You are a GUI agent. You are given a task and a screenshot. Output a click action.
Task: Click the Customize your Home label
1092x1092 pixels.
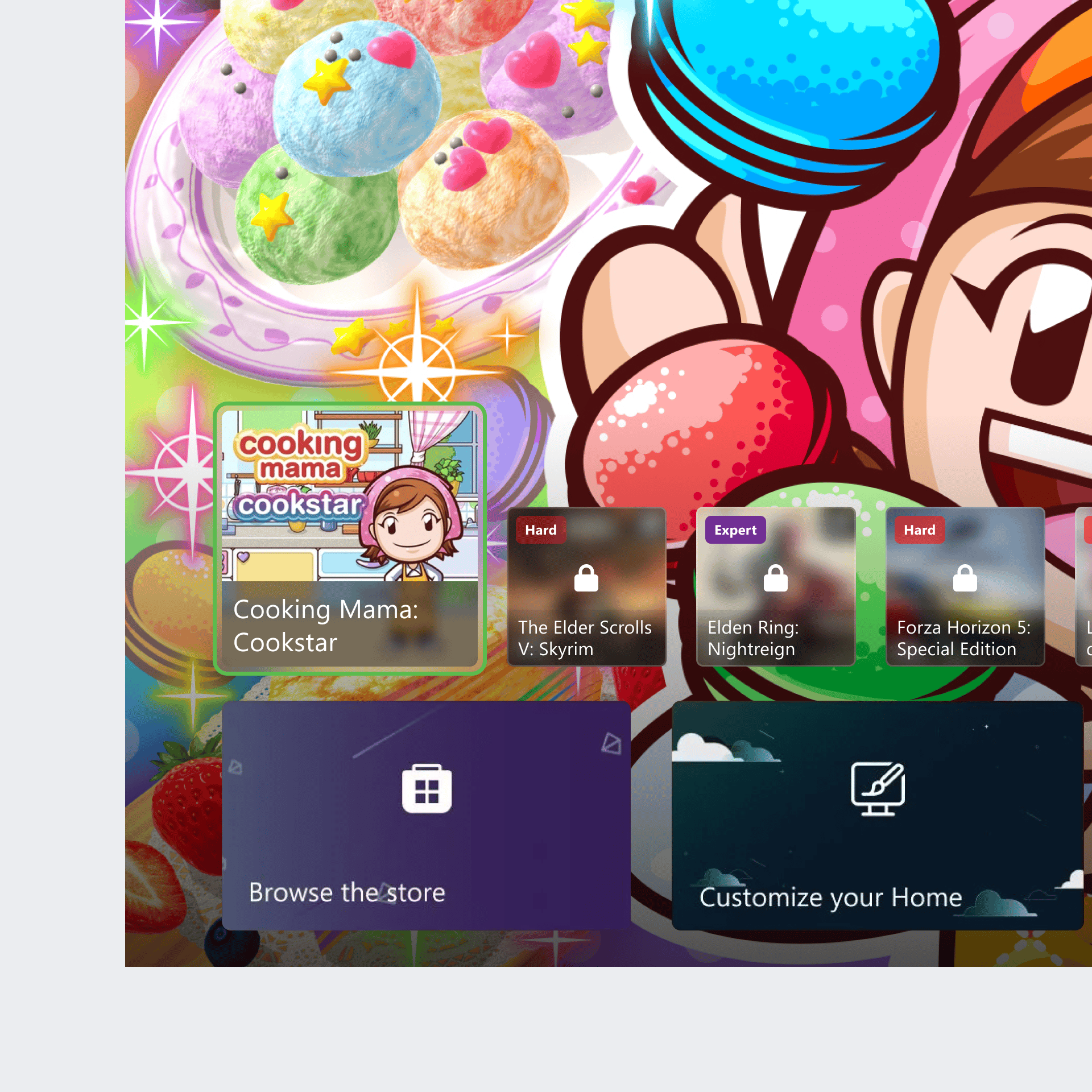830,897
